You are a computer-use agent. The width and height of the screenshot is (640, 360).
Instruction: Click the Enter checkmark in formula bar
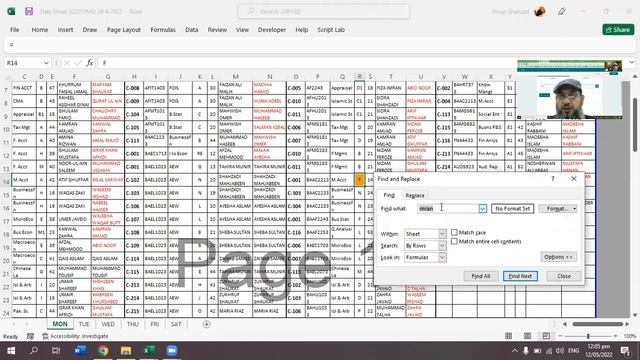78,63
